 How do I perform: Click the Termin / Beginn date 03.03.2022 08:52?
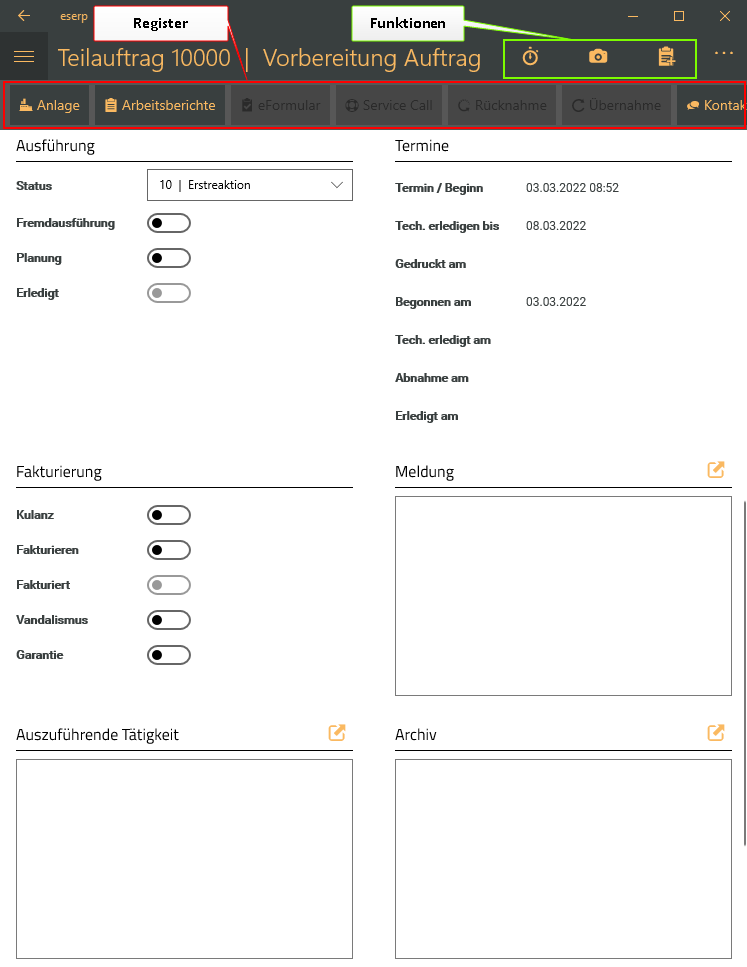(572, 187)
